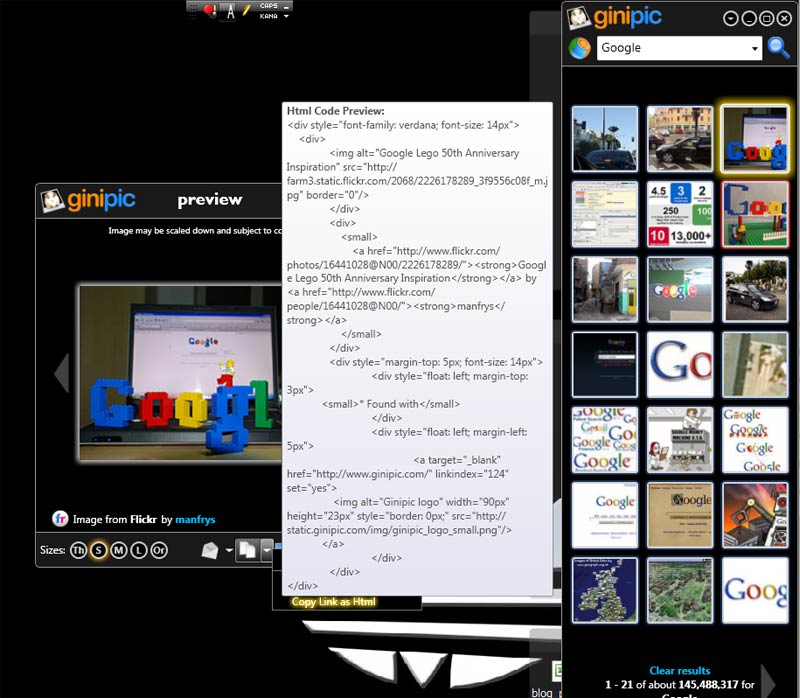800x698 pixels.
Task: Click the red ball icon on the IME bar
Action: tap(209, 10)
